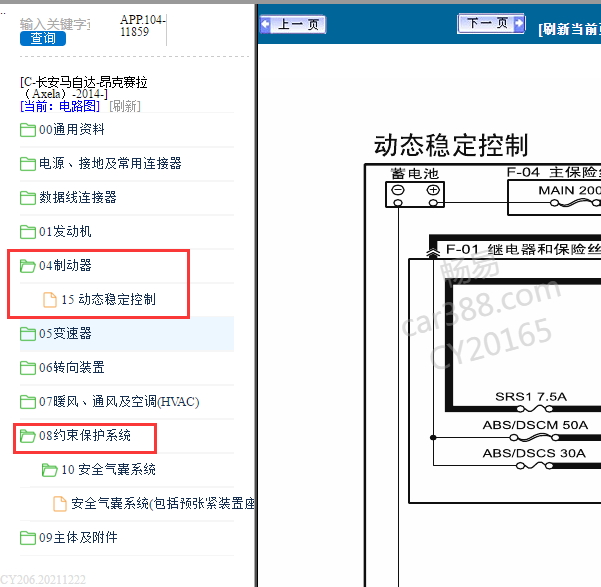Collapse the 08约束保护系统 open folder icon
601x587 pixels.
(x=28, y=436)
